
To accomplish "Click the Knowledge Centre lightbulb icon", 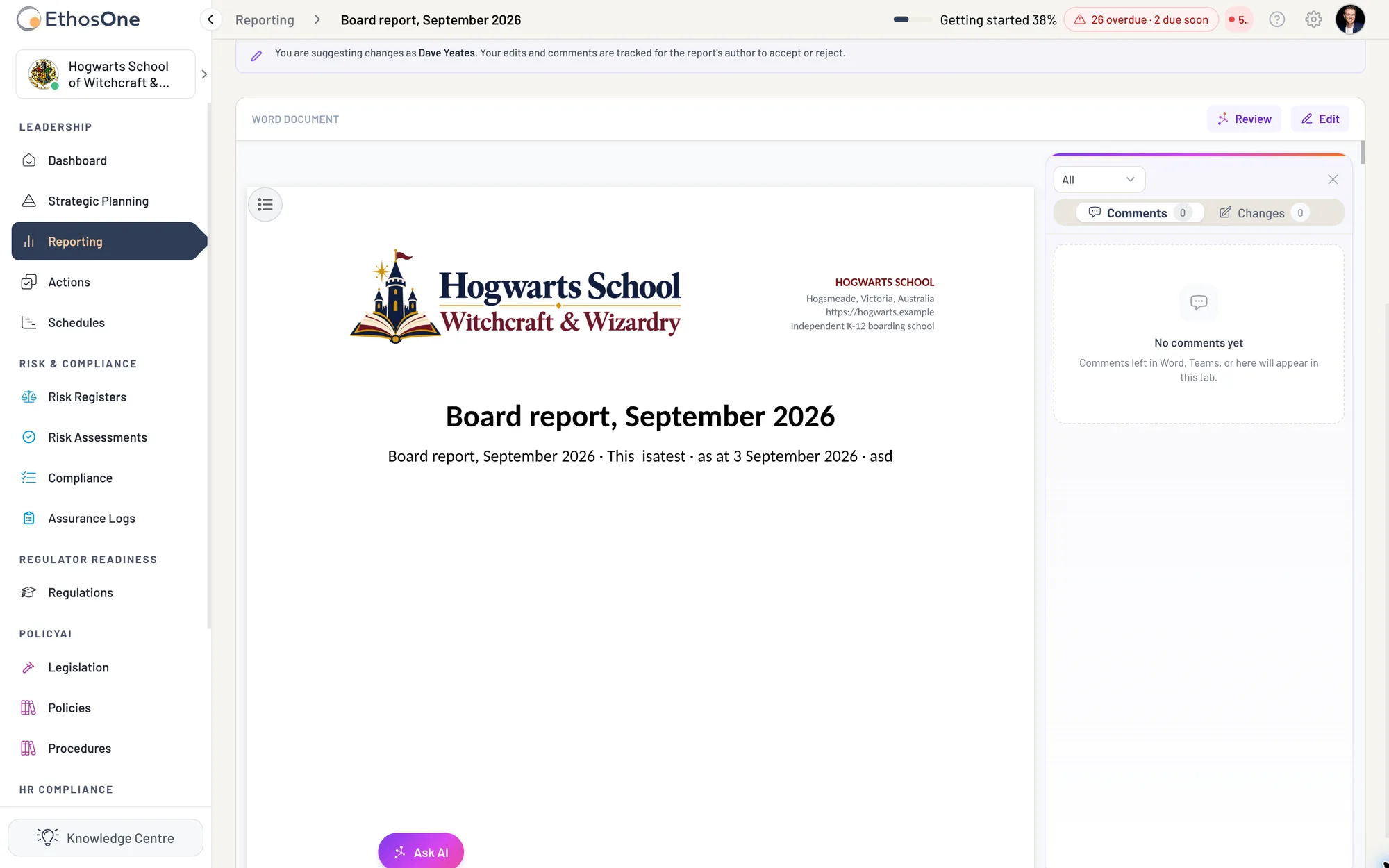I will pos(47,837).
